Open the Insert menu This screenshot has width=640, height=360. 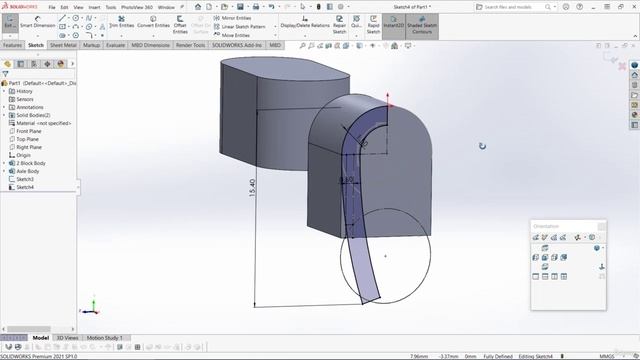[x=94, y=7]
